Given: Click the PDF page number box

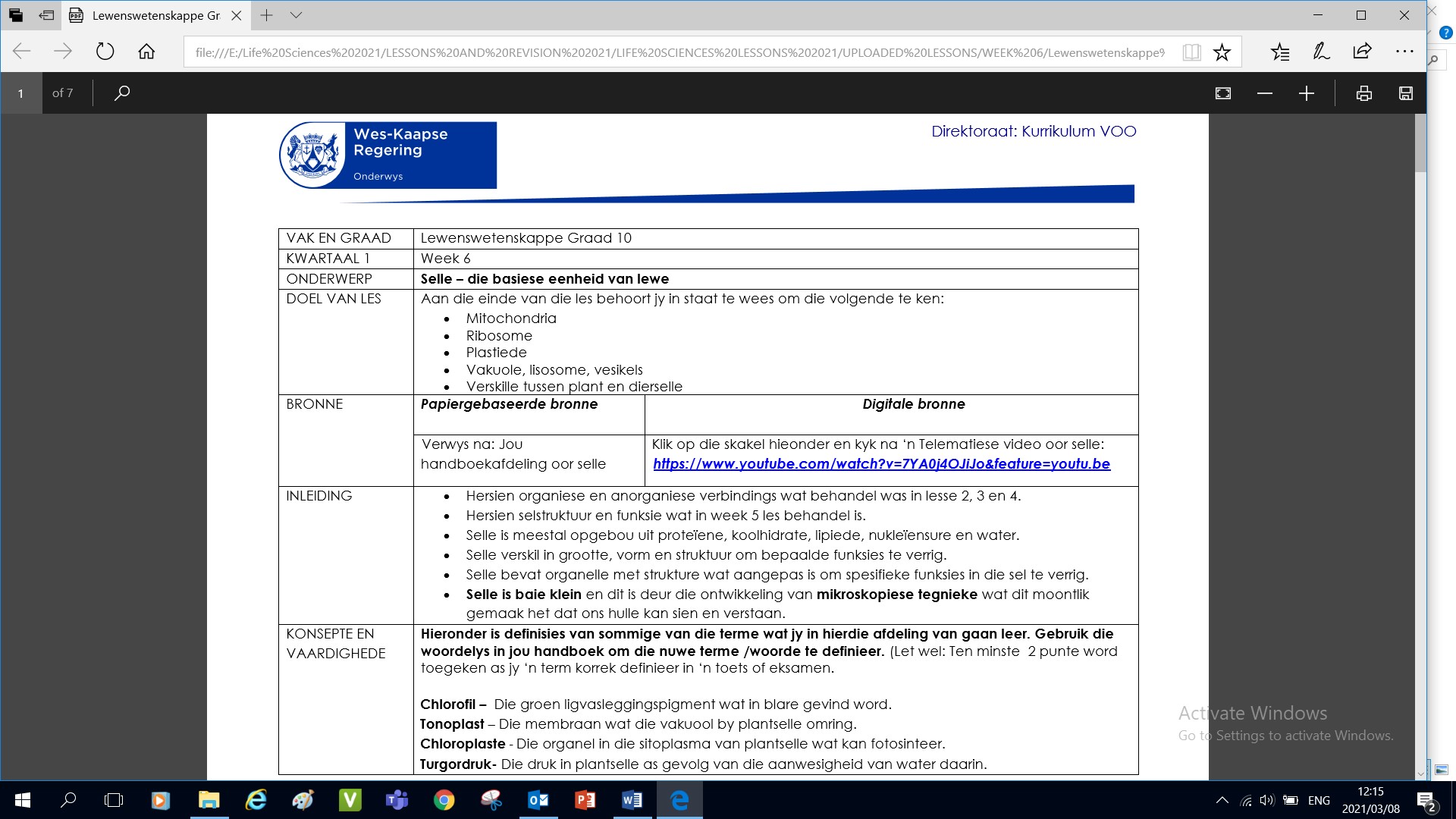Looking at the screenshot, I should (20, 93).
